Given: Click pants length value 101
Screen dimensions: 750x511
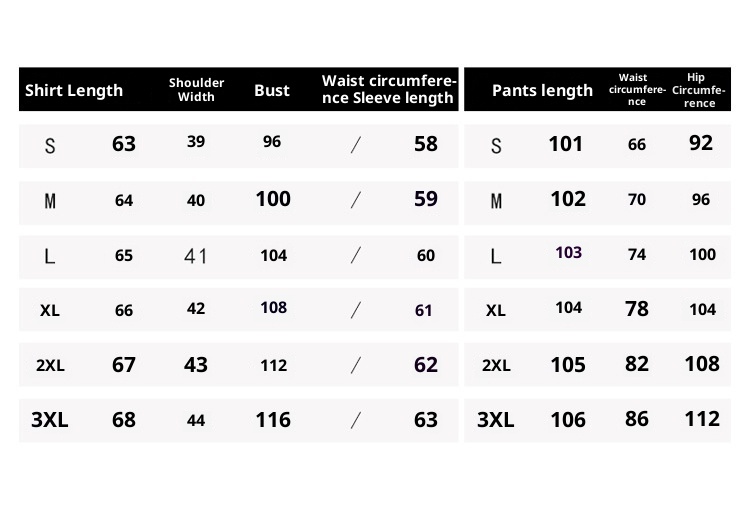Looking at the screenshot, I should [566, 144].
